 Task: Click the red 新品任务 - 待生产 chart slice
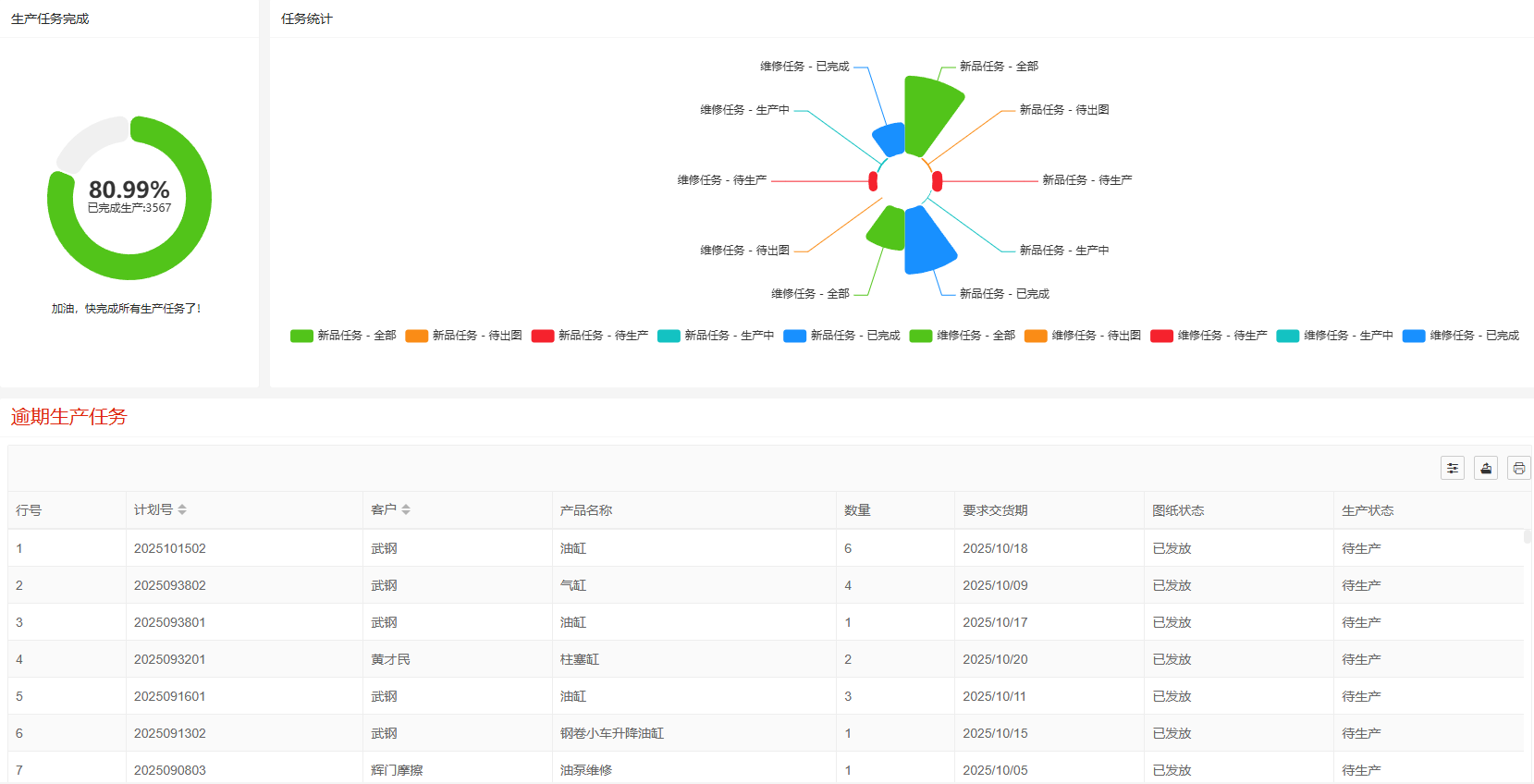(937, 181)
